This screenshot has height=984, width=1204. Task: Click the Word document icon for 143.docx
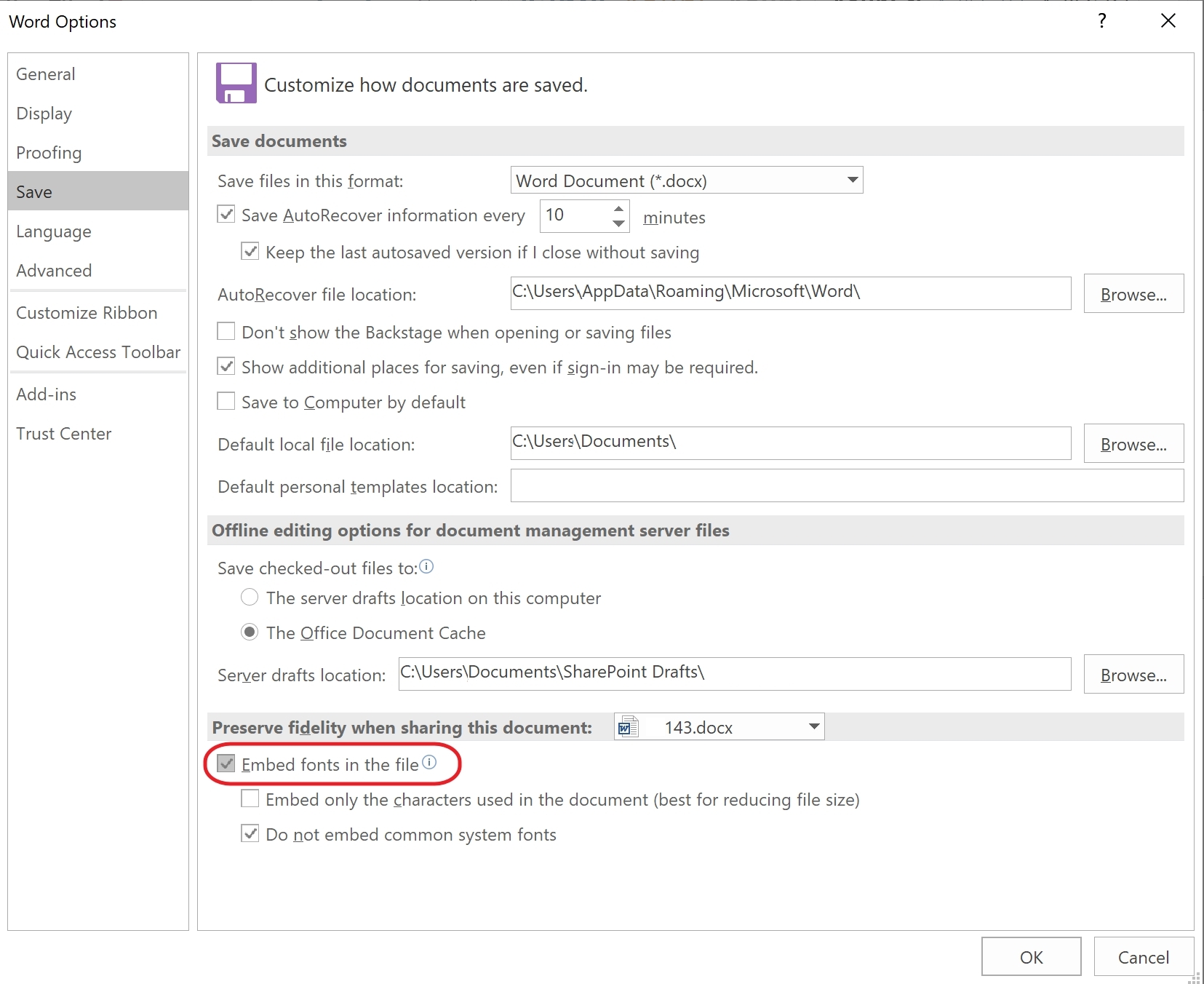click(628, 726)
